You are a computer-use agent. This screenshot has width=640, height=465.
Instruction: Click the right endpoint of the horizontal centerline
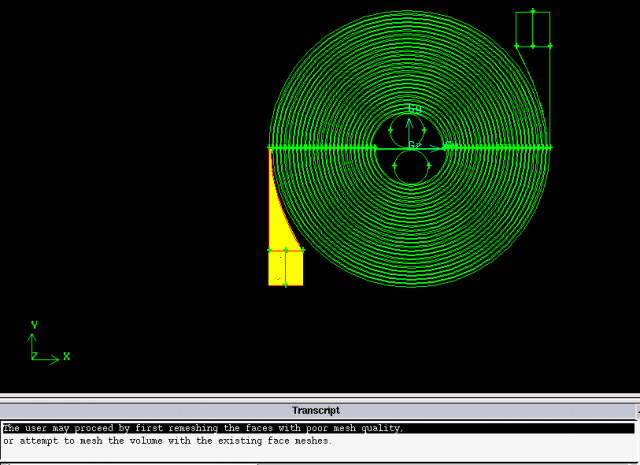click(x=550, y=148)
